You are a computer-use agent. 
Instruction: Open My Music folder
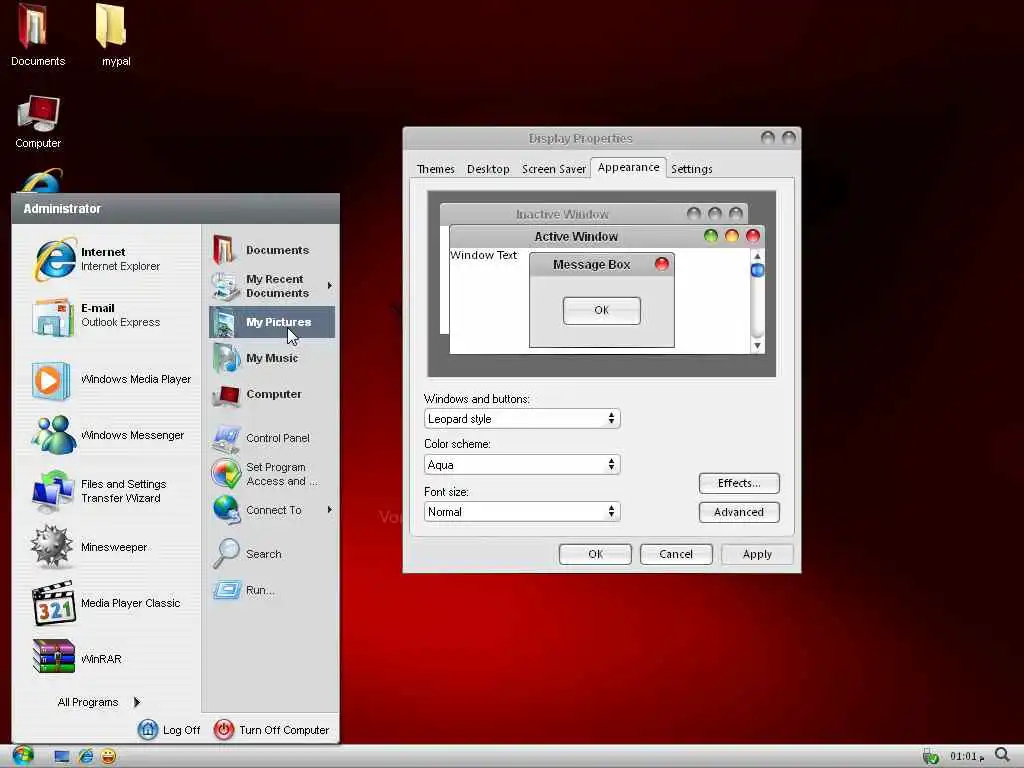272,358
